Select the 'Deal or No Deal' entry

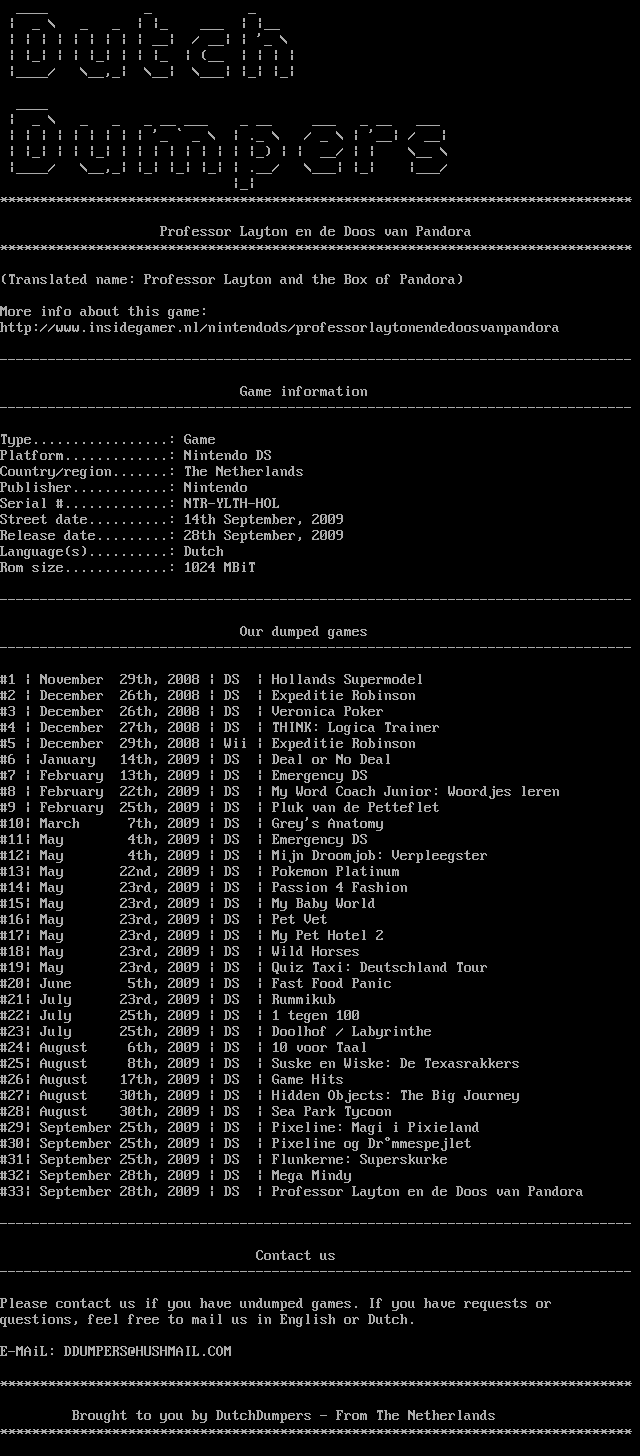point(331,760)
